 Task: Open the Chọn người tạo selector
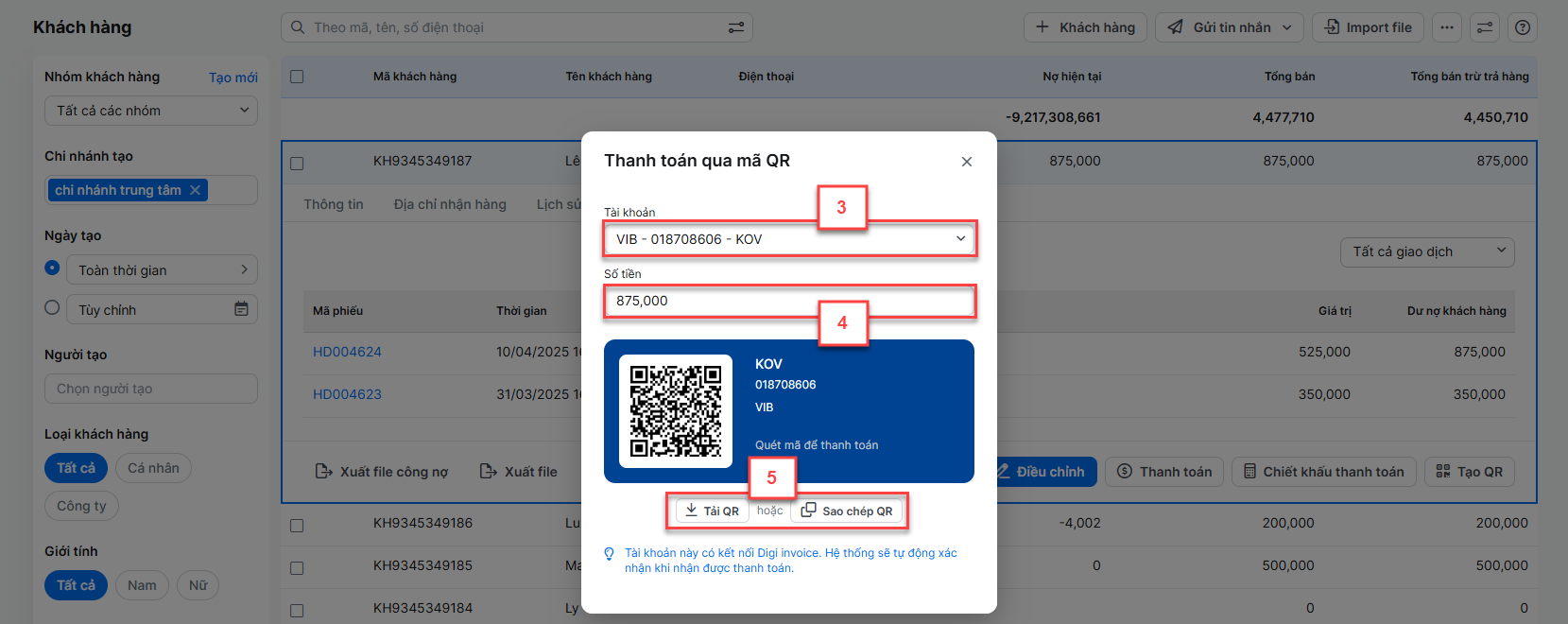[x=151, y=389]
